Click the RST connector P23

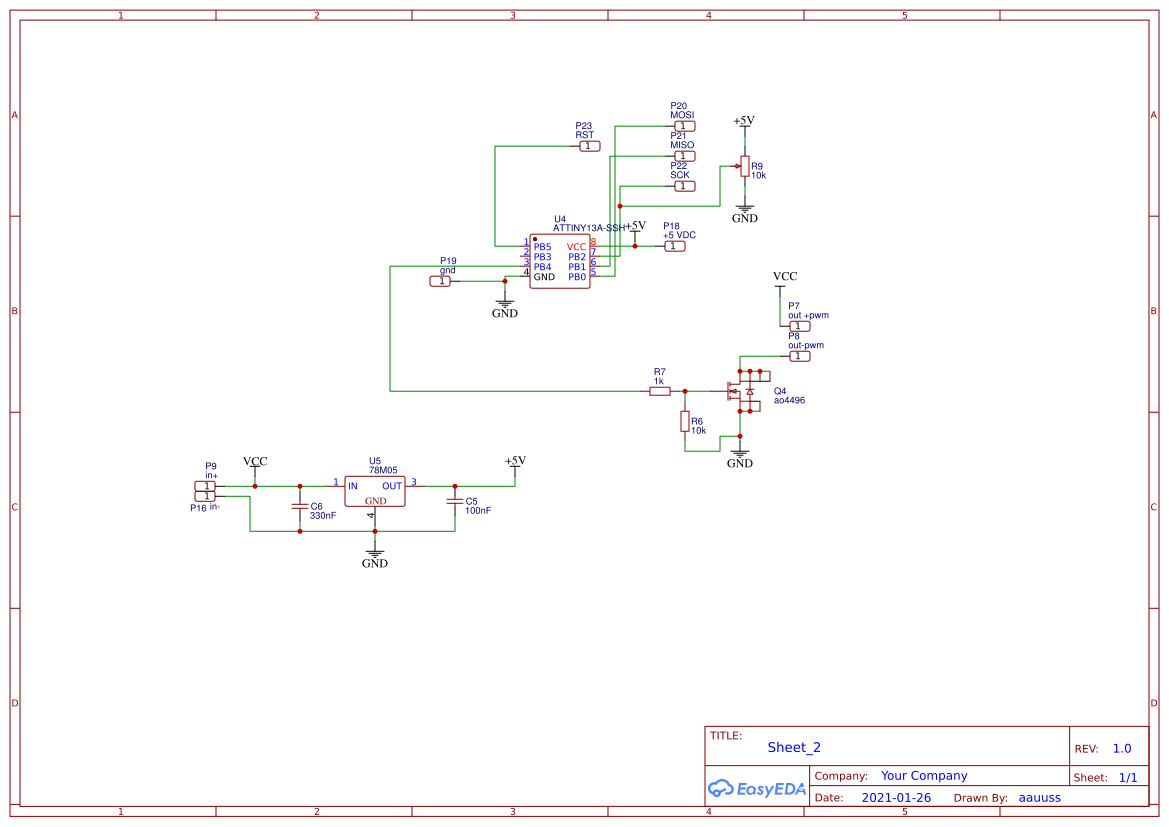click(x=589, y=145)
